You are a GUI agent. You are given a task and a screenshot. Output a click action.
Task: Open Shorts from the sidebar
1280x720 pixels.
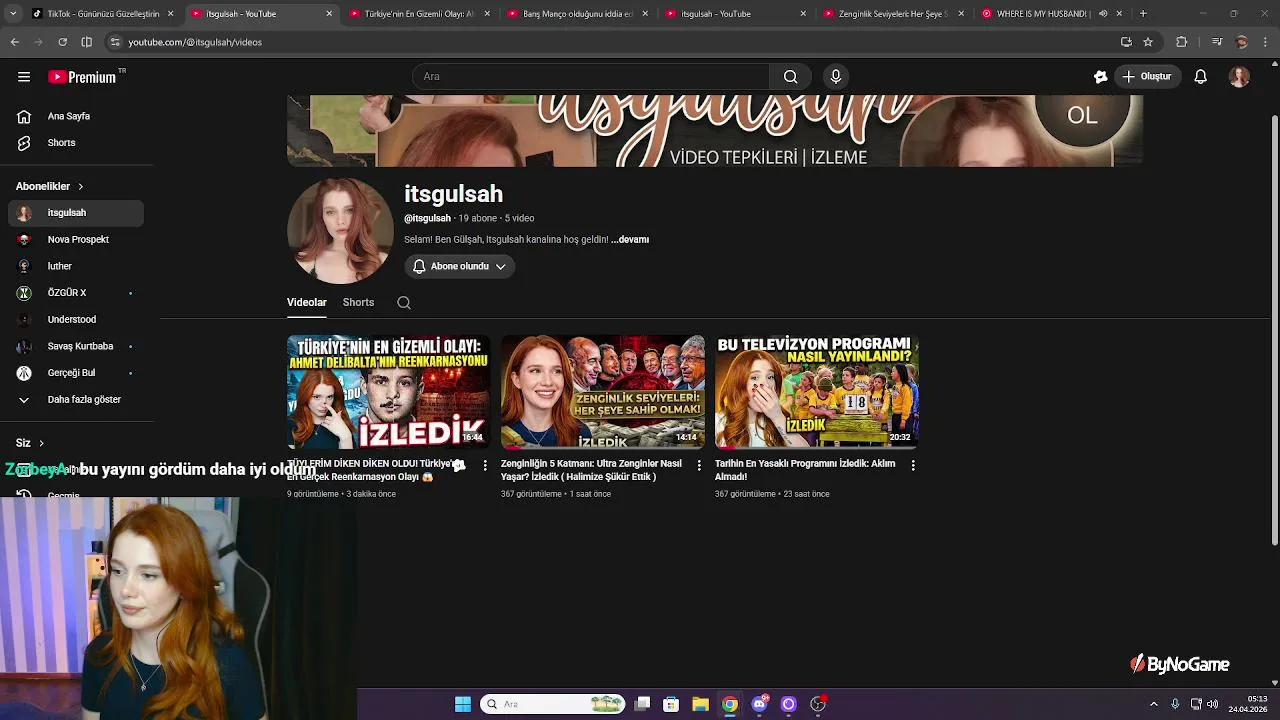tap(76, 143)
